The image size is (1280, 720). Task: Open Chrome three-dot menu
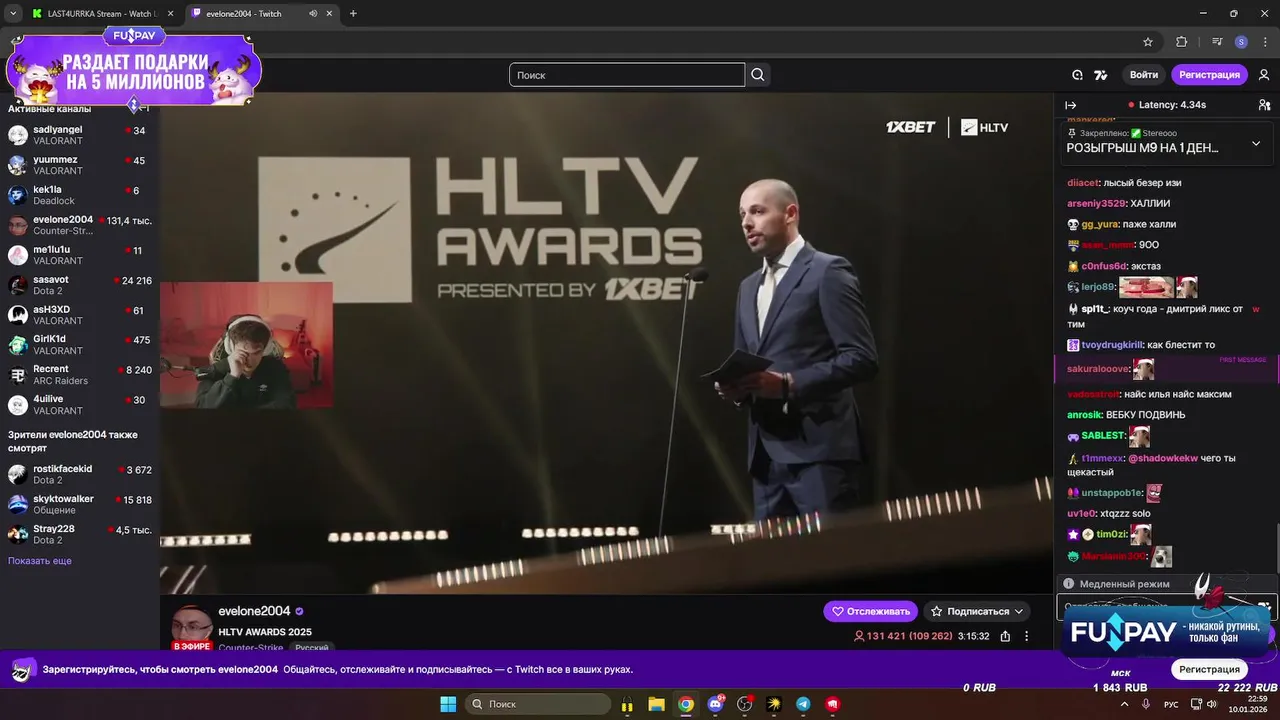click(x=1263, y=42)
